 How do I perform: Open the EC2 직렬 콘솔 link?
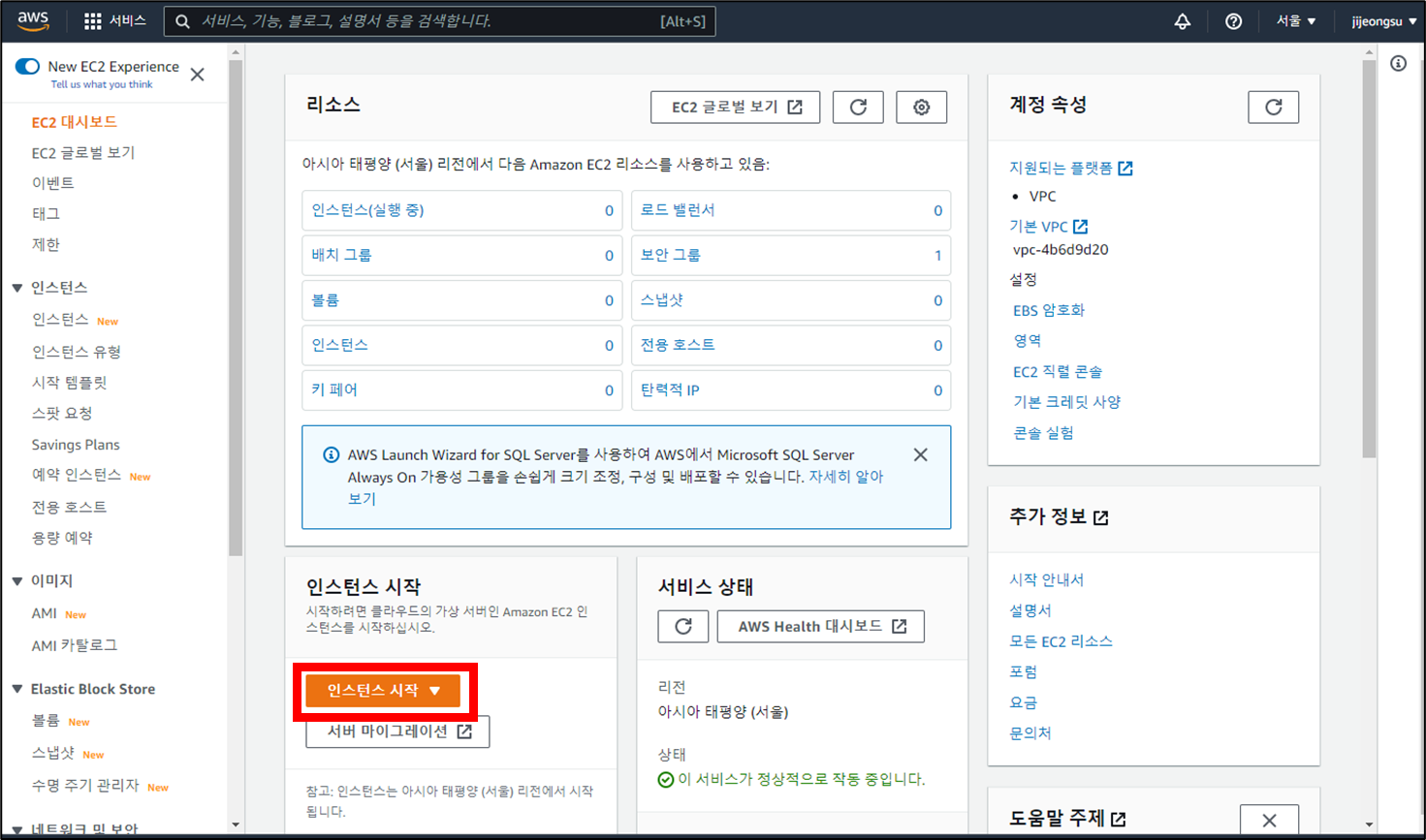point(1058,372)
